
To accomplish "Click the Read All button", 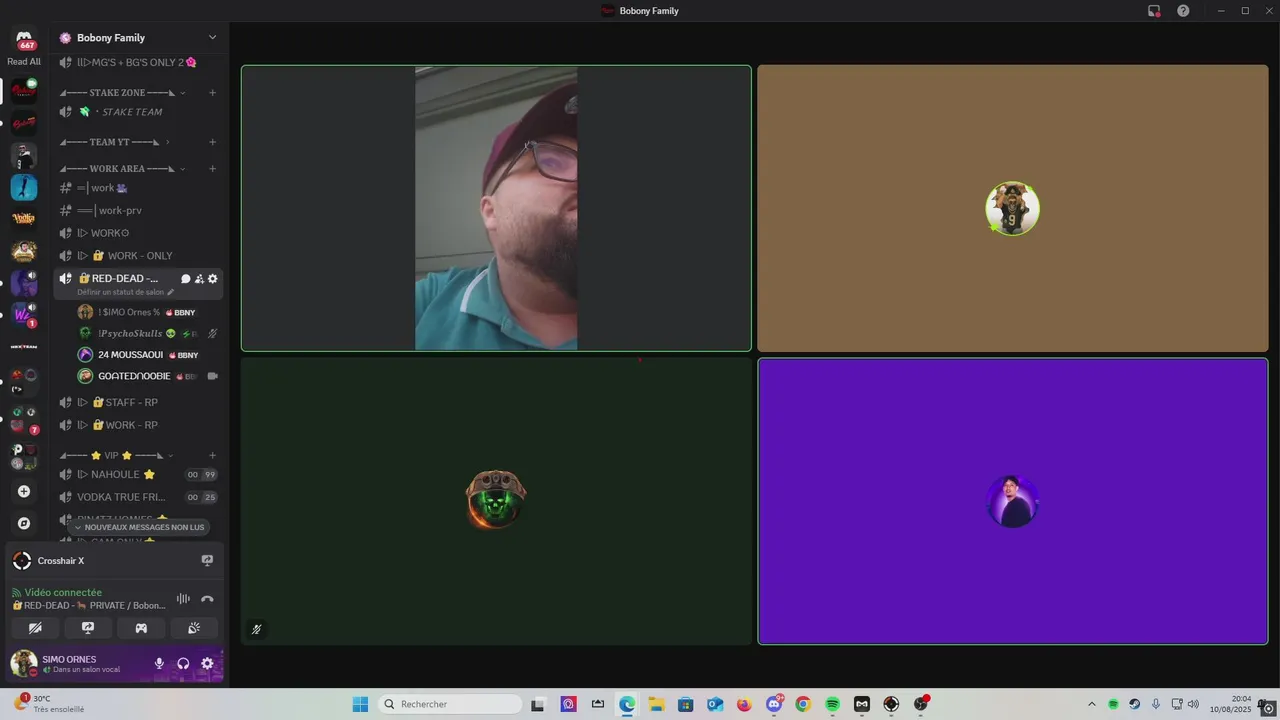I will pyautogui.click(x=24, y=62).
